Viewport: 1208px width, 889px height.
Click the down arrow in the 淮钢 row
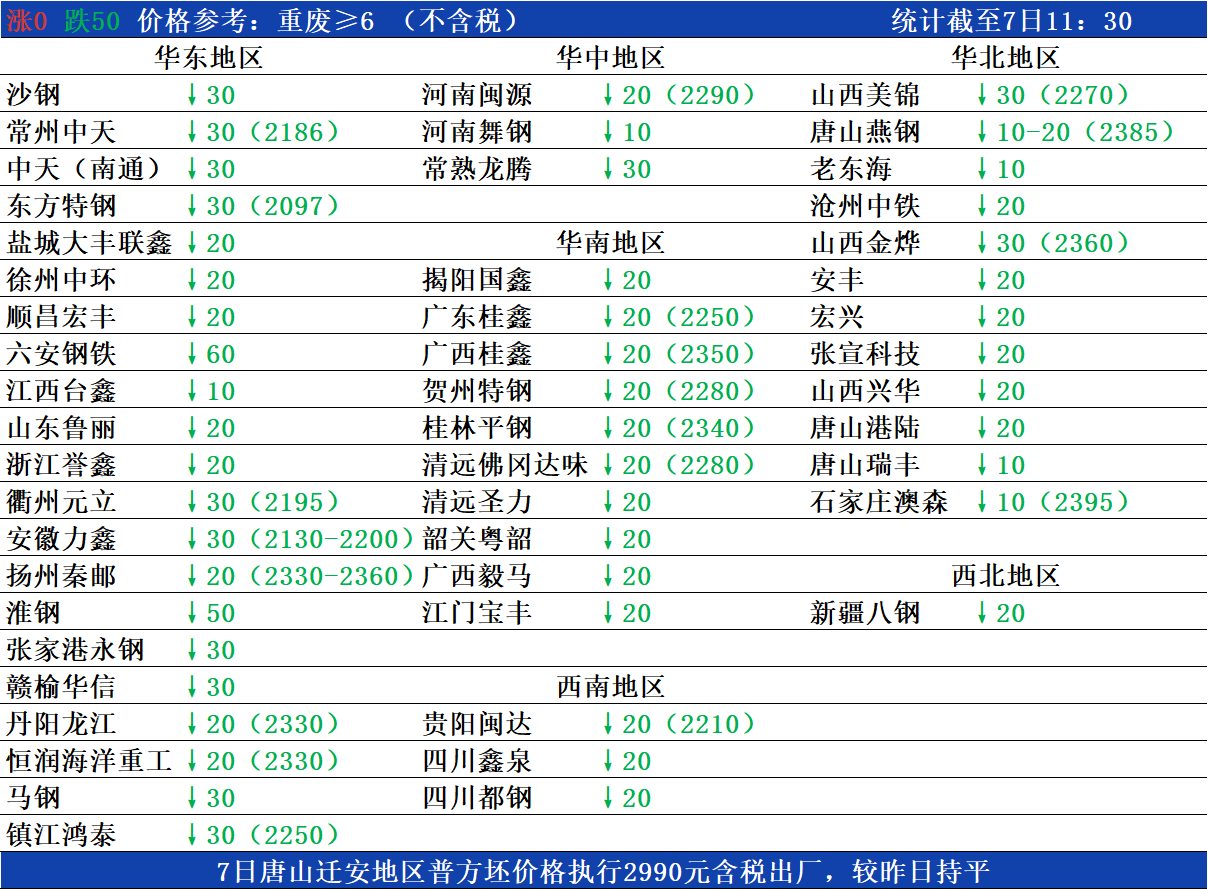193,613
